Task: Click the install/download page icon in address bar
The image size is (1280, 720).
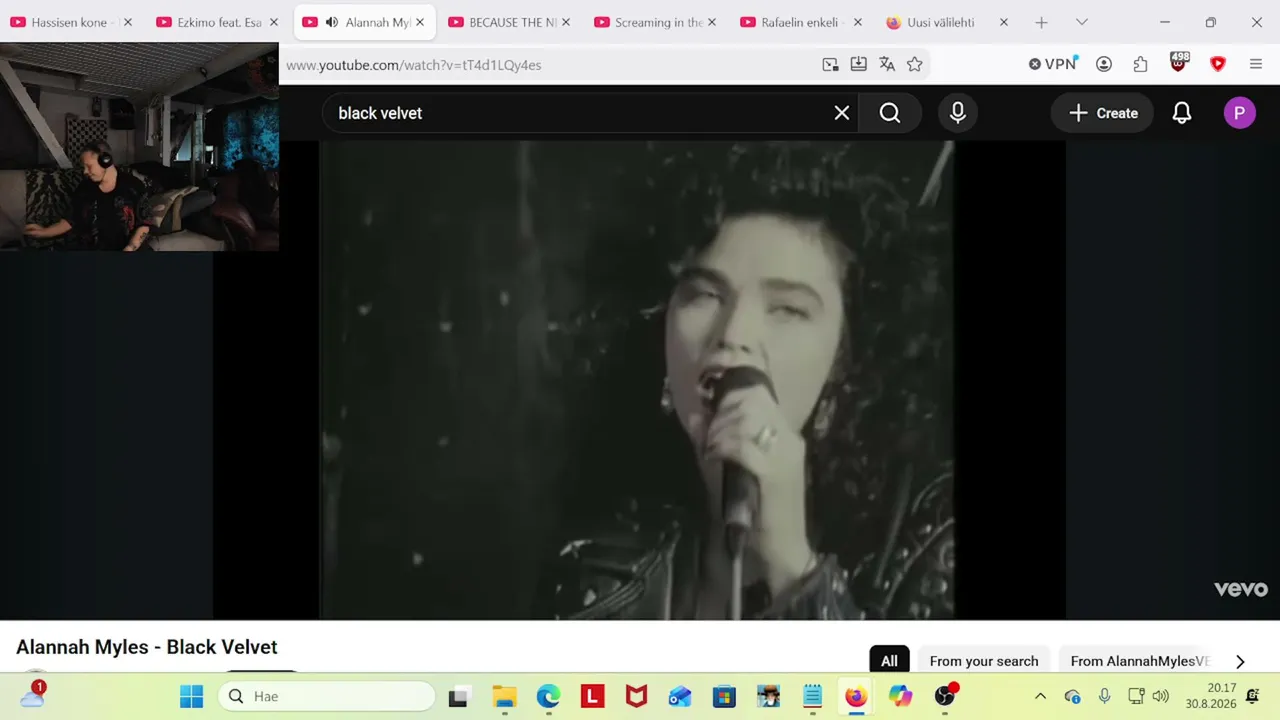Action: pyautogui.click(x=858, y=64)
